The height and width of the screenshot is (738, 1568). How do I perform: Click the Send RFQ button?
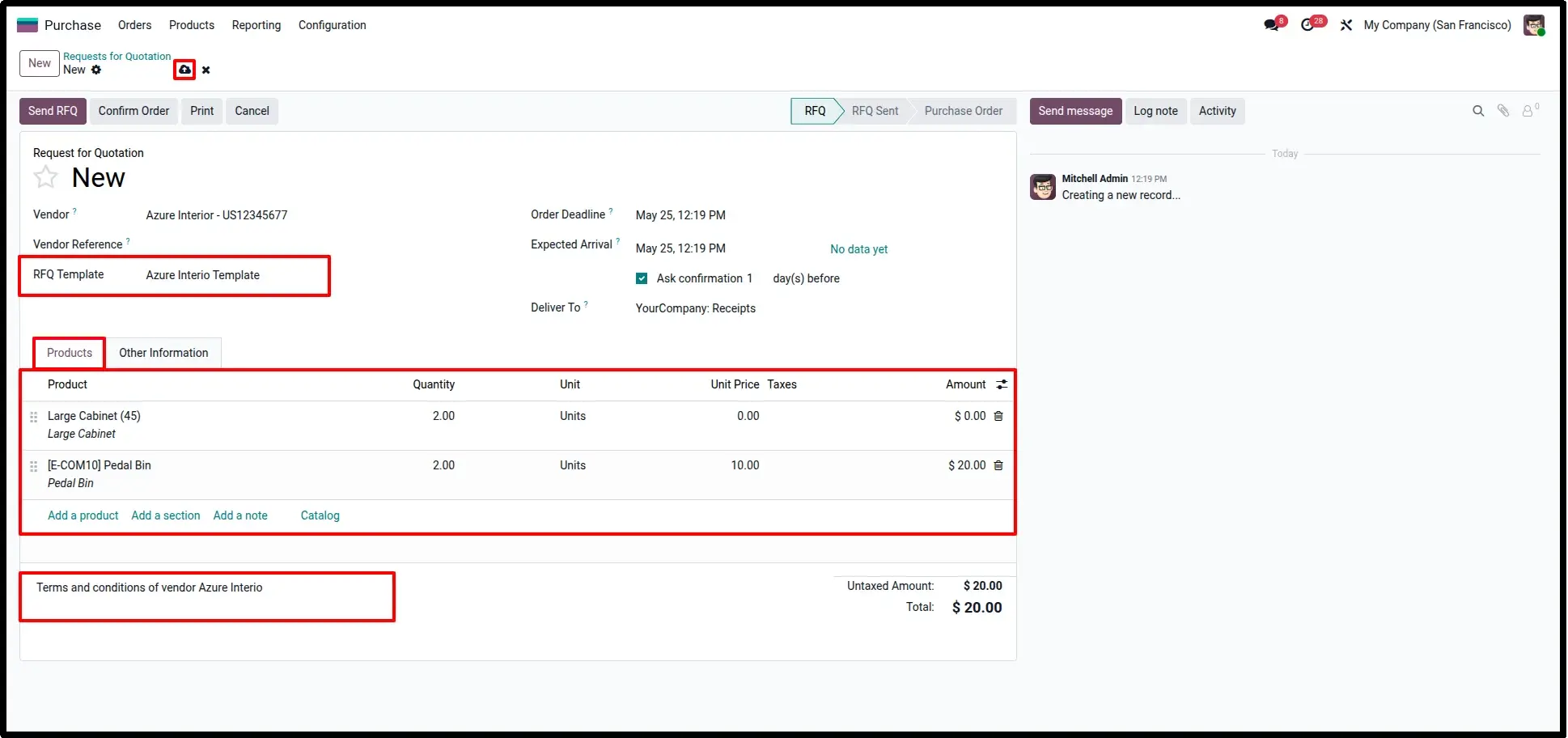53,111
